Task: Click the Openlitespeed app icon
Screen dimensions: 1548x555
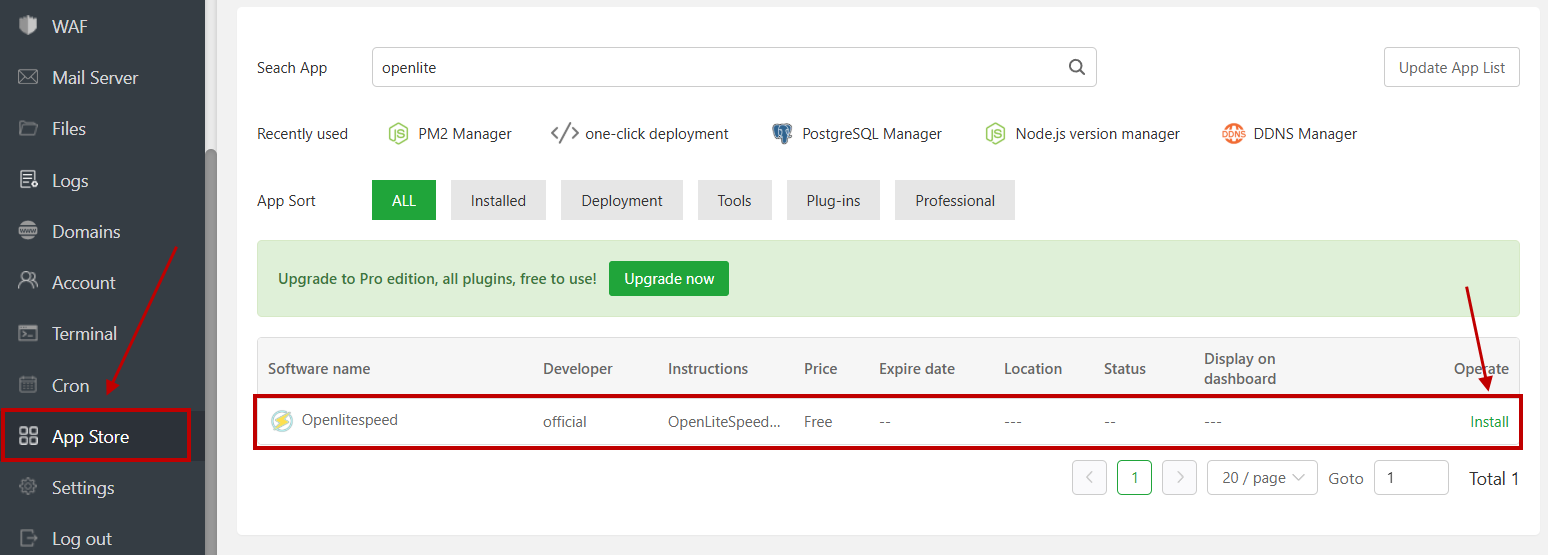Action: pyautogui.click(x=282, y=421)
